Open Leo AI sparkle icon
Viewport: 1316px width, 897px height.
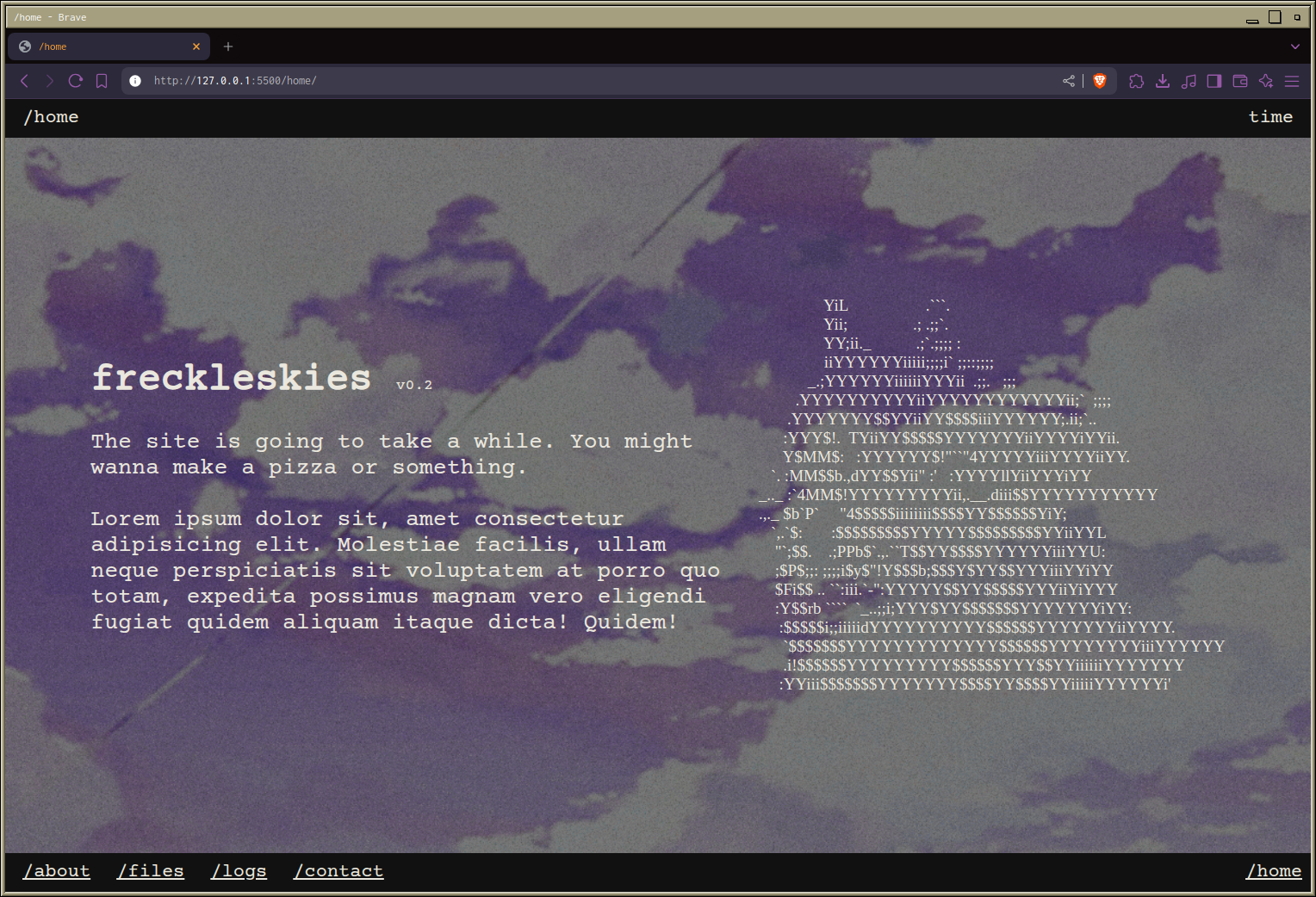(x=1266, y=81)
